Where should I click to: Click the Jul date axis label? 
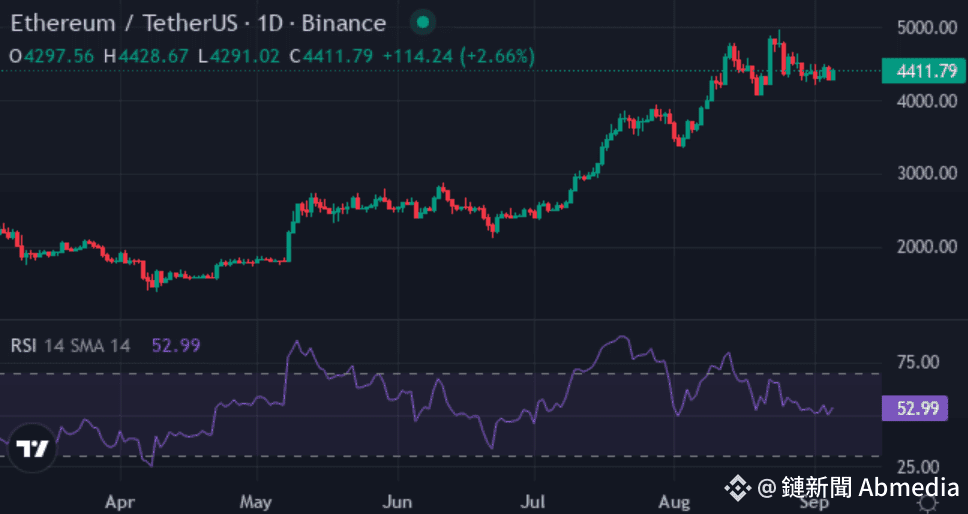point(533,502)
